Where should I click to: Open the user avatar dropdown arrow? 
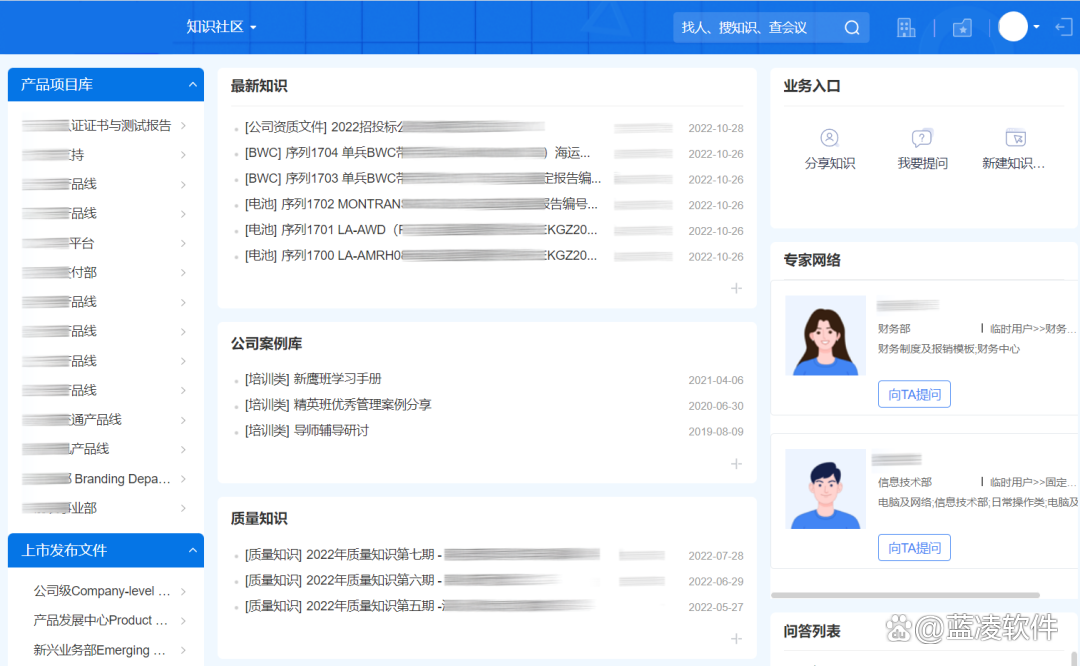point(1037,27)
